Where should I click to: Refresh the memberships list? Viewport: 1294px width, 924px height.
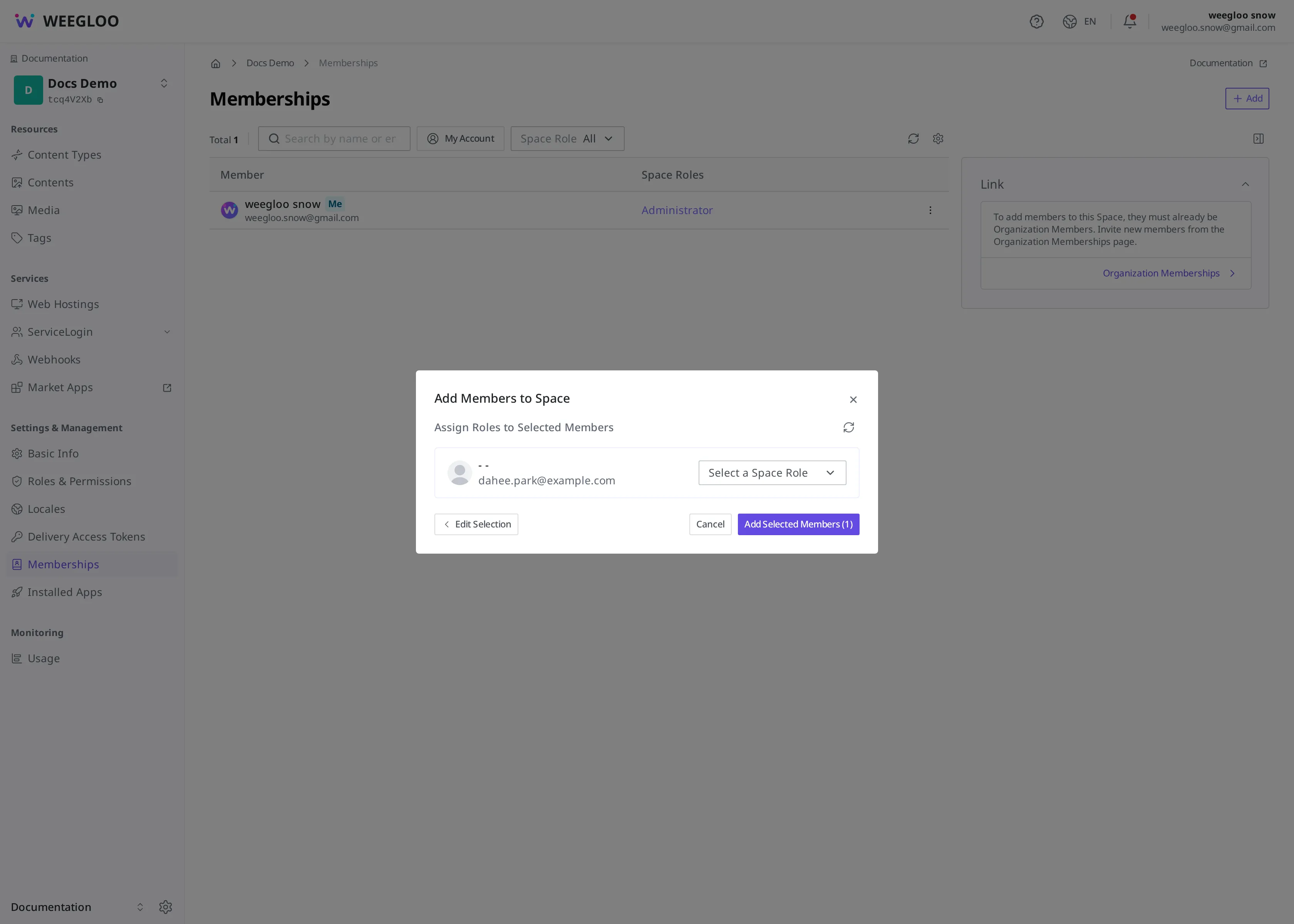(913, 139)
